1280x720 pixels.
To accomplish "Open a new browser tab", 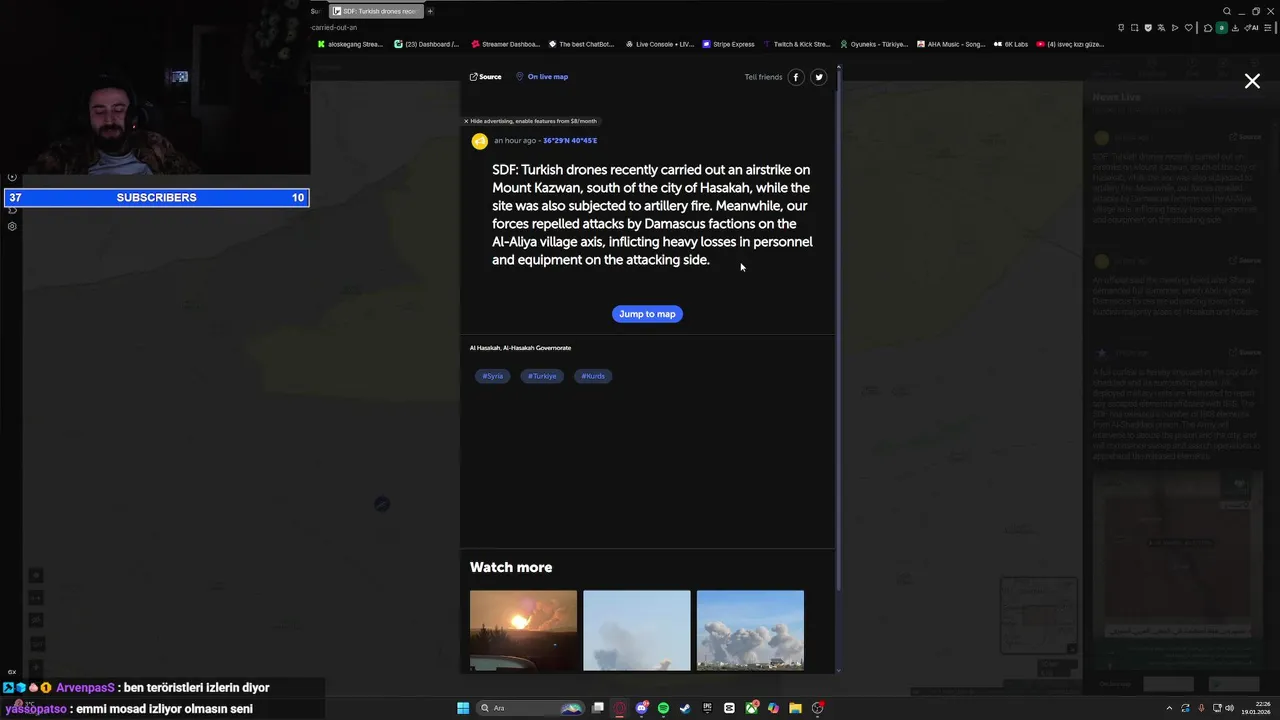I will pos(430,11).
